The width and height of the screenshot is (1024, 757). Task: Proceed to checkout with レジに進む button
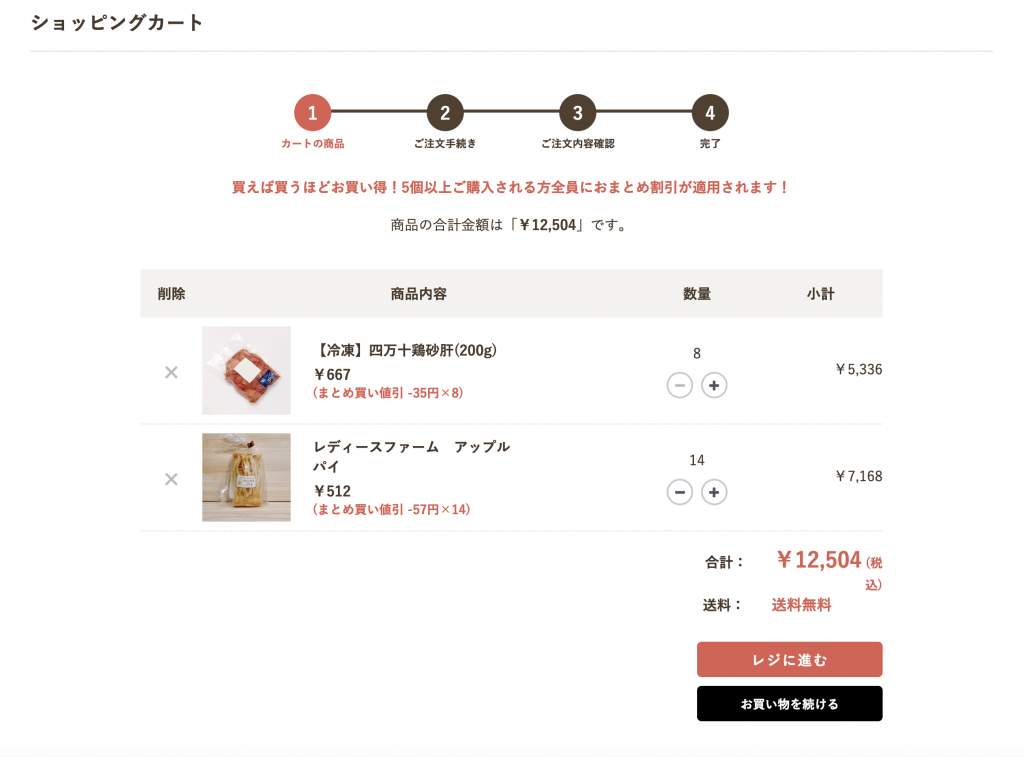tap(790, 660)
